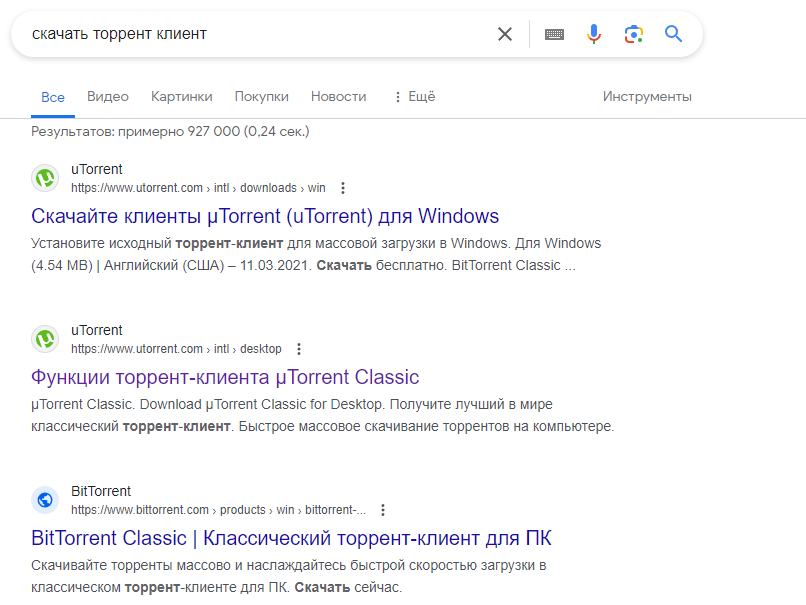Open the on-screen keyboard input tool
Image resolution: width=806 pixels, height=605 pixels.
coord(554,34)
